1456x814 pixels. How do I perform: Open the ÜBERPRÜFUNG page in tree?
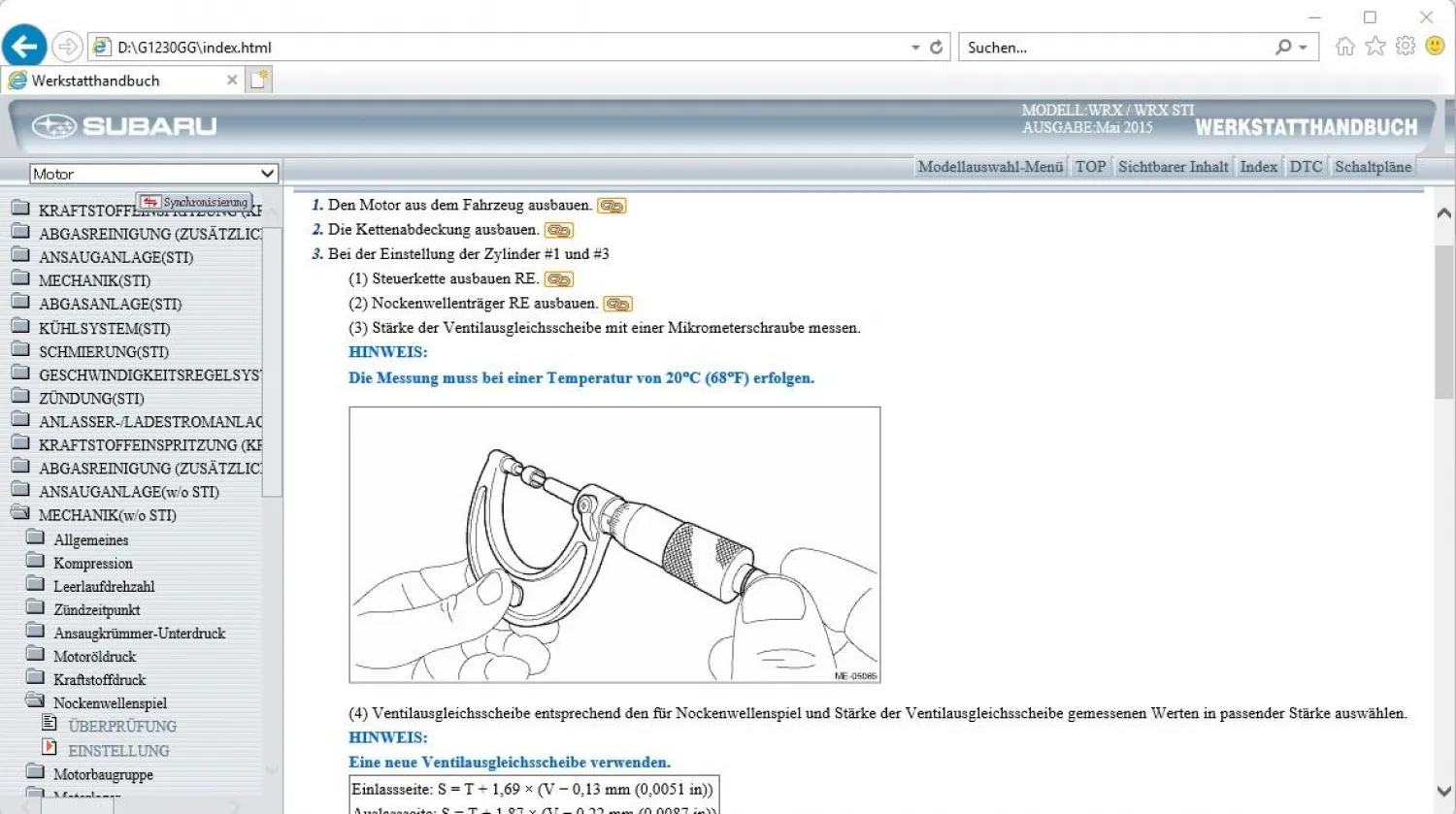(122, 726)
